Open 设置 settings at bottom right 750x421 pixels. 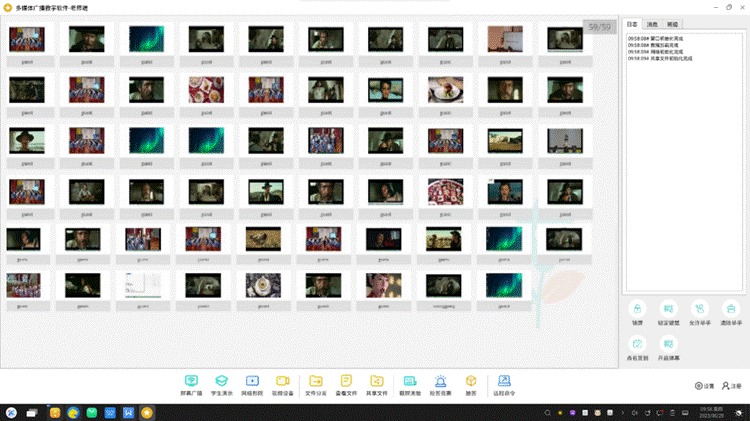tap(705, 385)
